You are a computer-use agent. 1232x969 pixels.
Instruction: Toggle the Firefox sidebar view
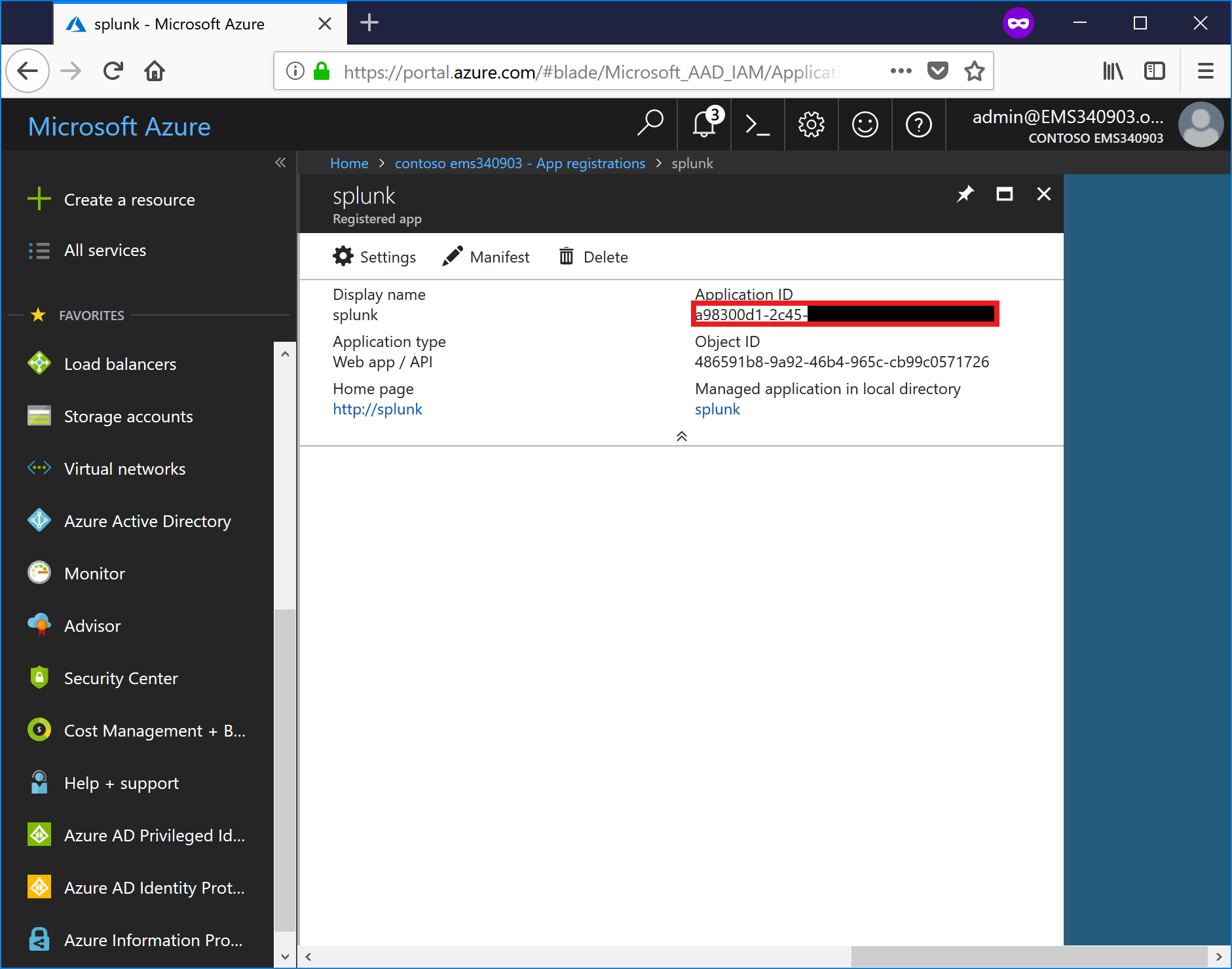click(x=1155, y=71)
